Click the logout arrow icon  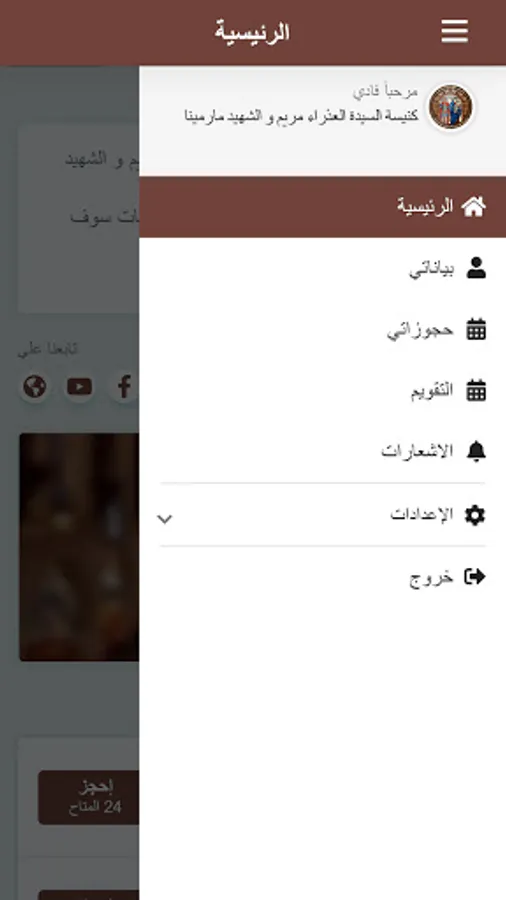475,576
